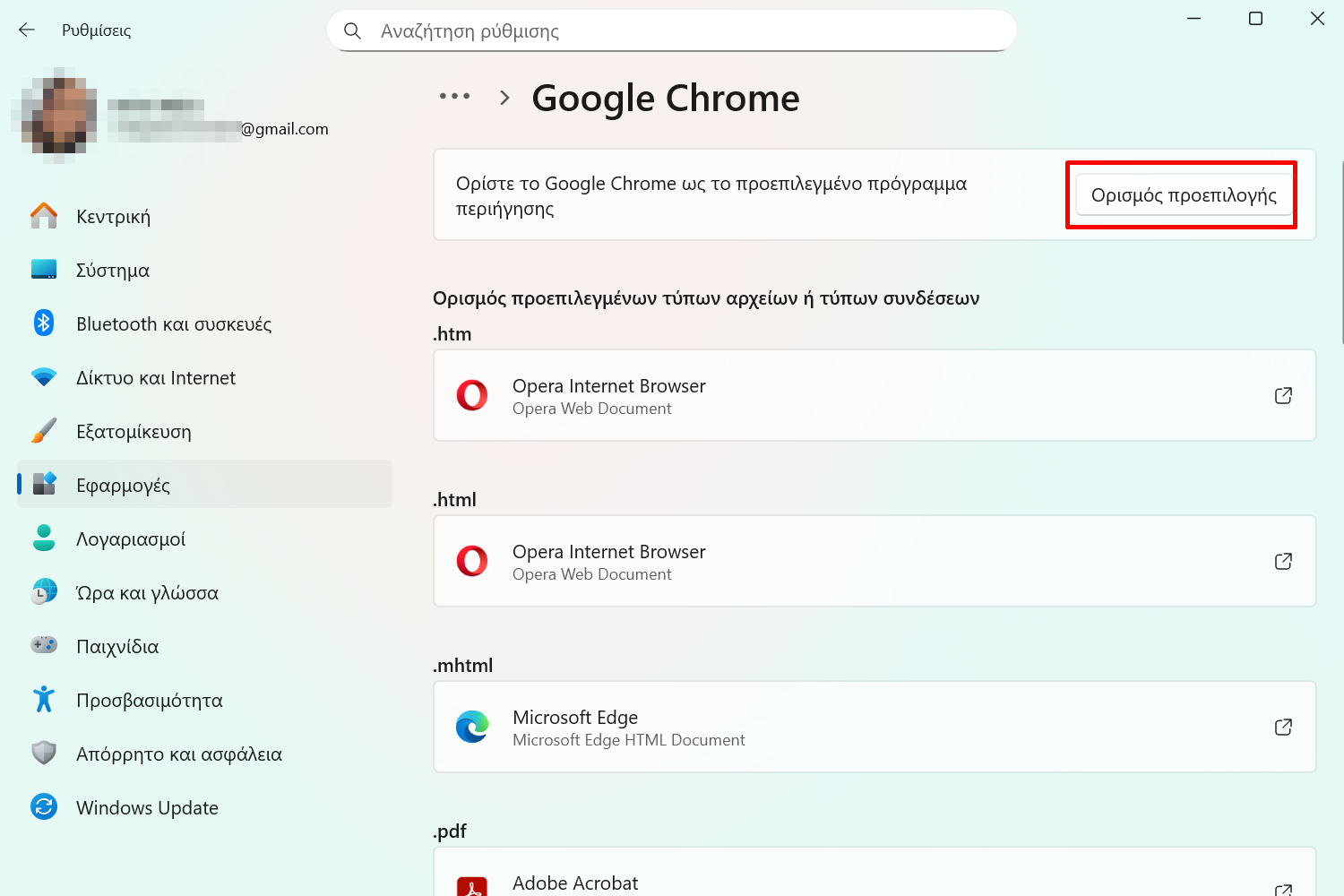Viewport: 1344px width, 896px height.
Task: Open Εξατομίκευση settings
Action: [x=204, y=431]
